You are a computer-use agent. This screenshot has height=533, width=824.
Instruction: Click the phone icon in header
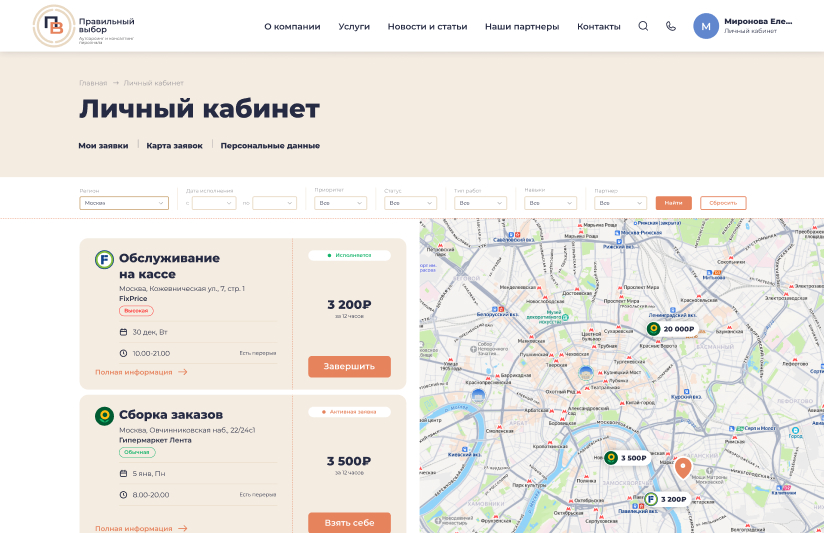[x=671, y=26]
